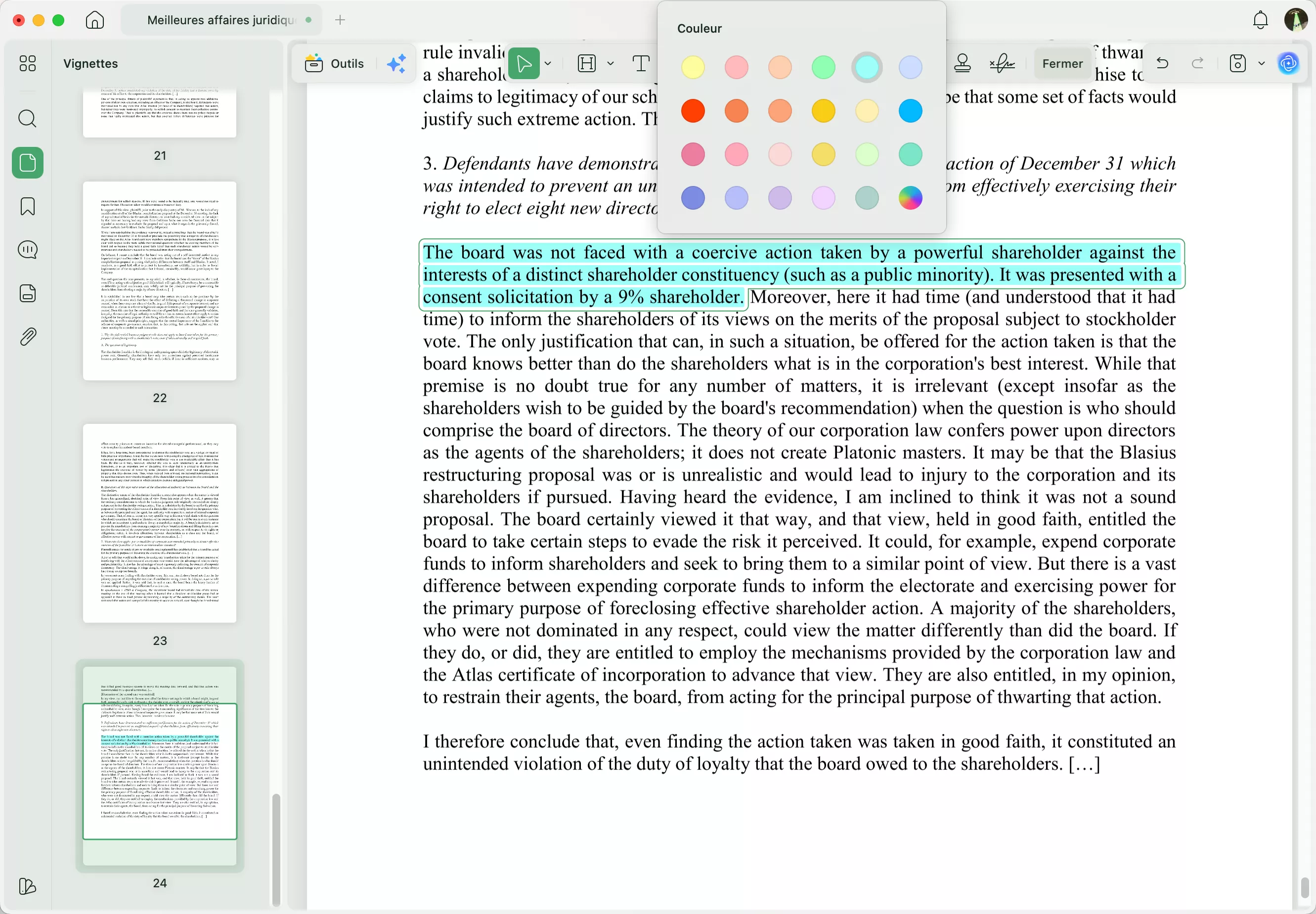Open the bookmarks panel icon
Image resolution: width=1316 pixels, height=914 pixels.
(x=27, y=206)
